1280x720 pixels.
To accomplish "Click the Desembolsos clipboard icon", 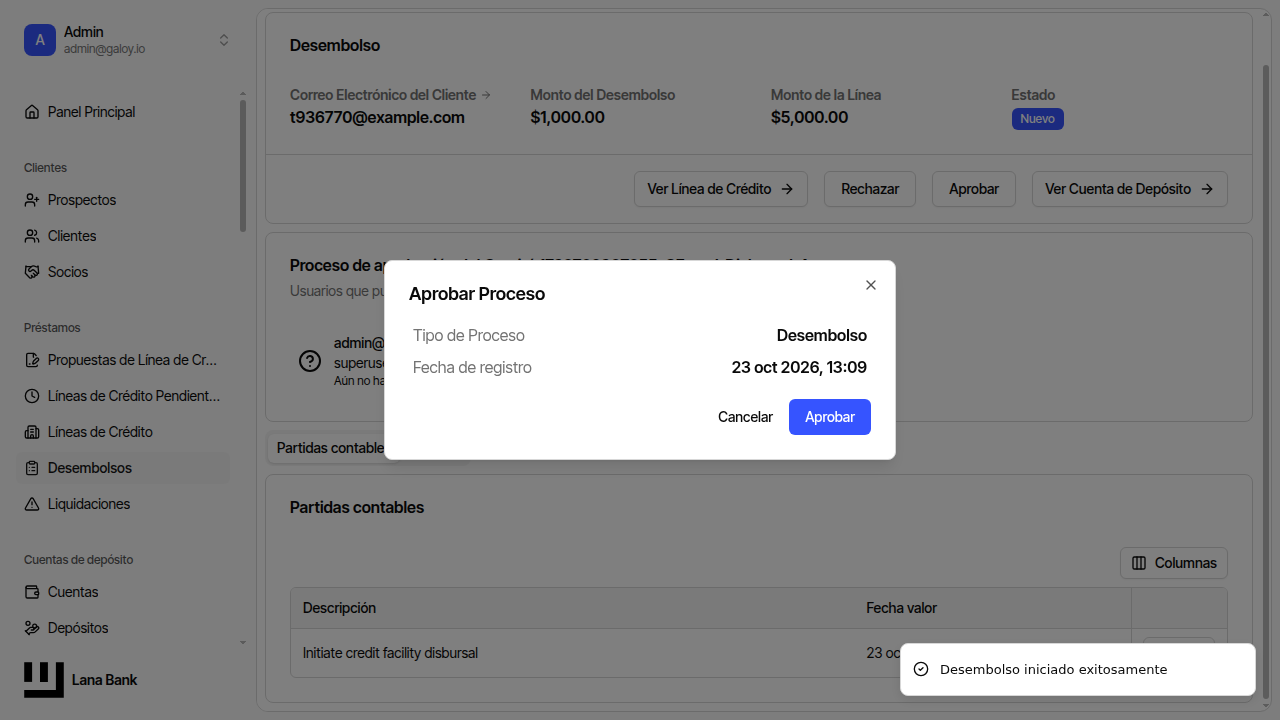I will click(x=32, y=468).
